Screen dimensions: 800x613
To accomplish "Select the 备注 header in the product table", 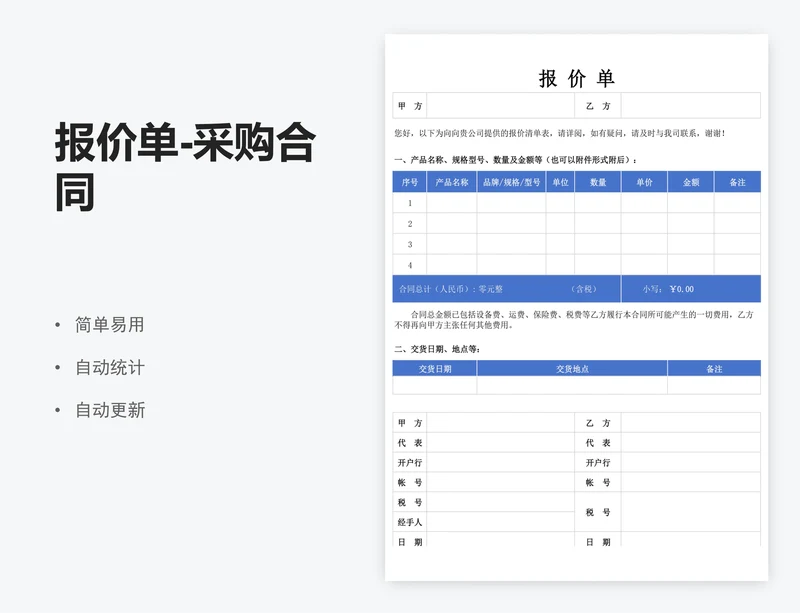I will (737, 182).
